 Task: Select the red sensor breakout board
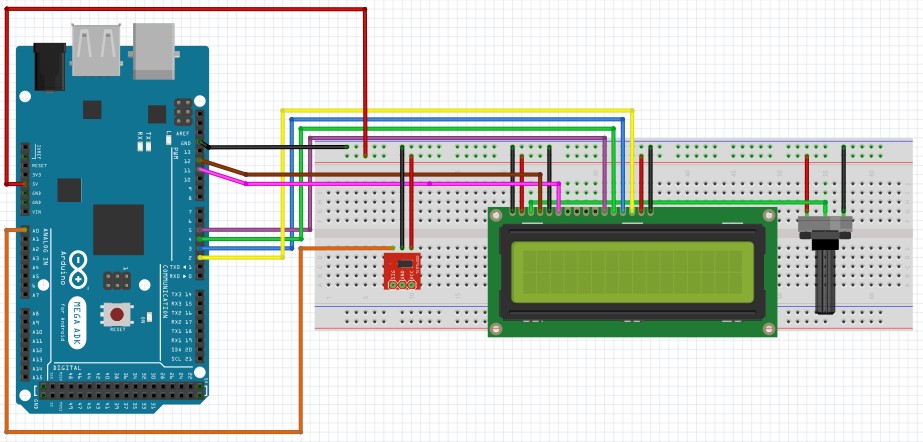(x=402, y=271)
